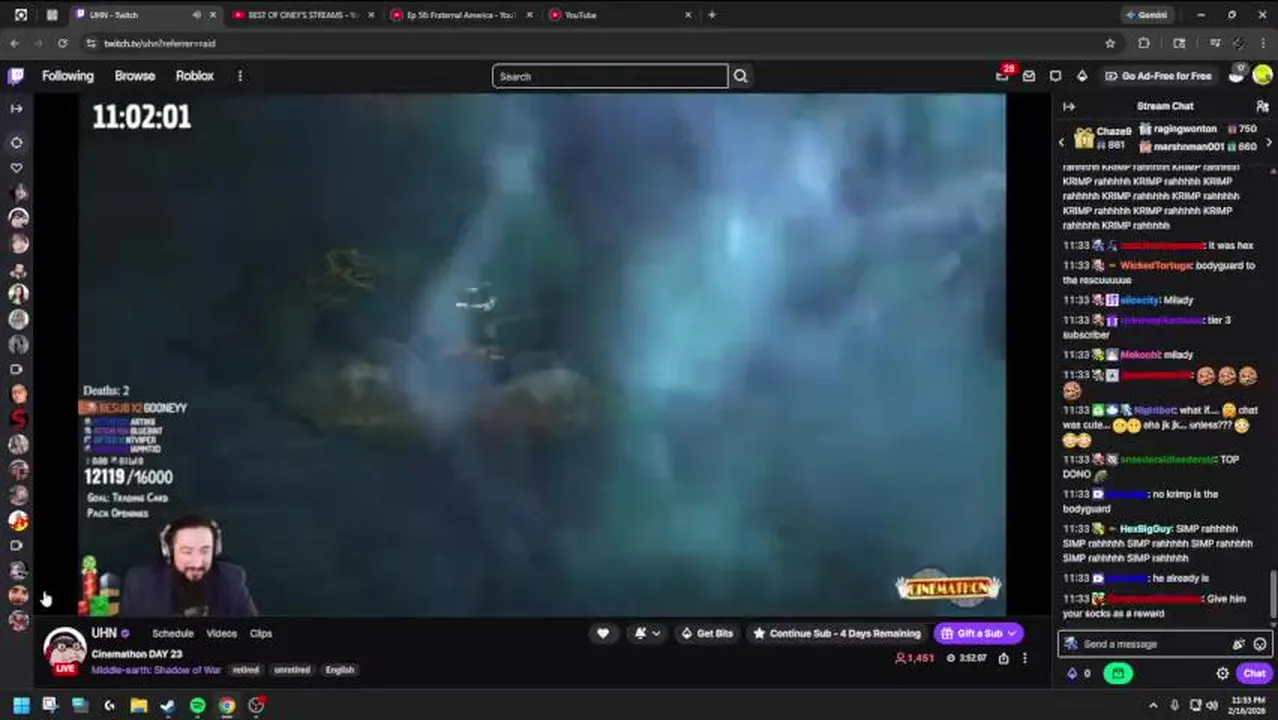The image size is (1278, 720).
Task: Open the Roblox category link
Action: pos(194,76)
